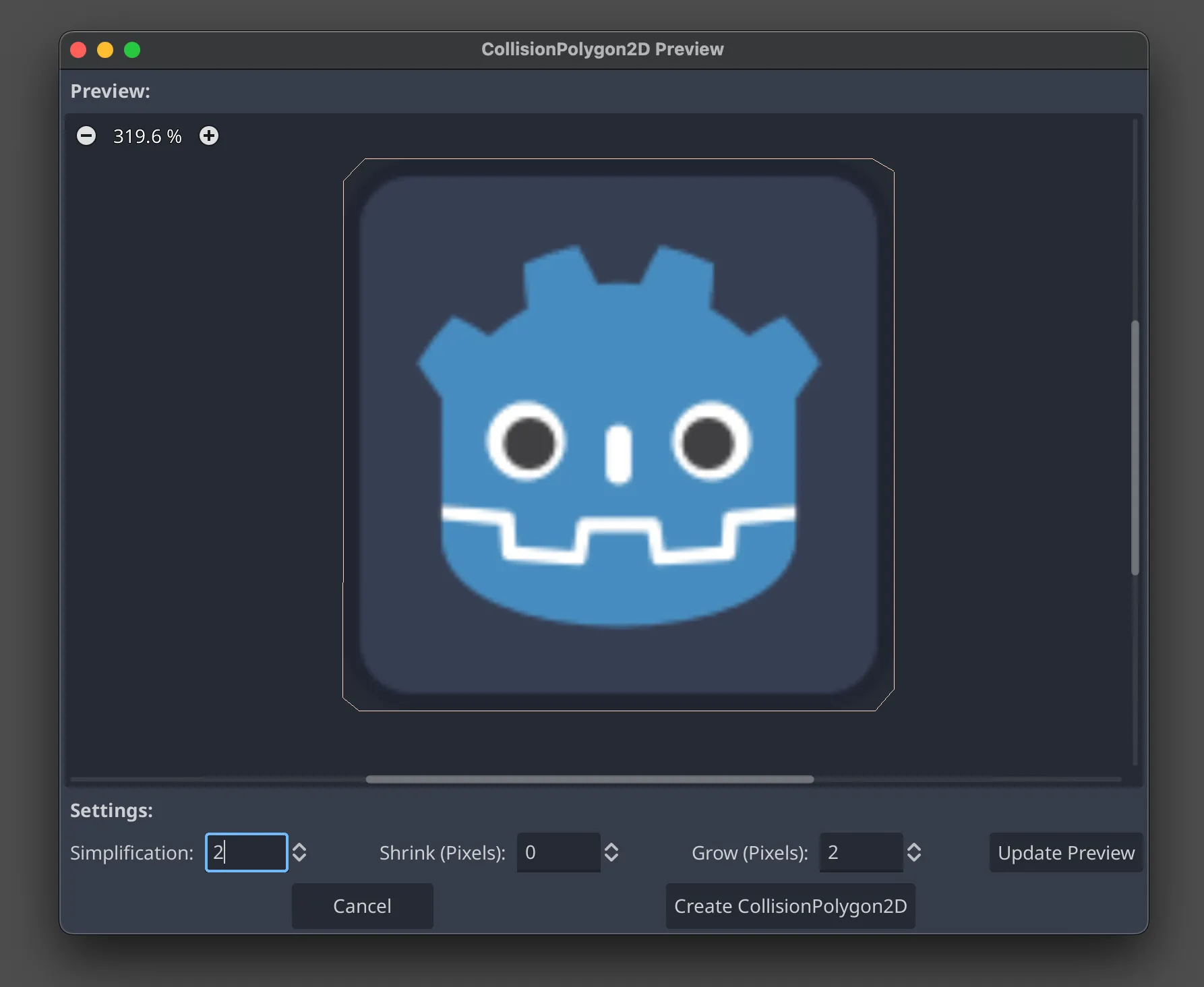Click the Grow (Pixels) spinner arrows
The height and width of the screenshot is (987, 1204).
914,852
